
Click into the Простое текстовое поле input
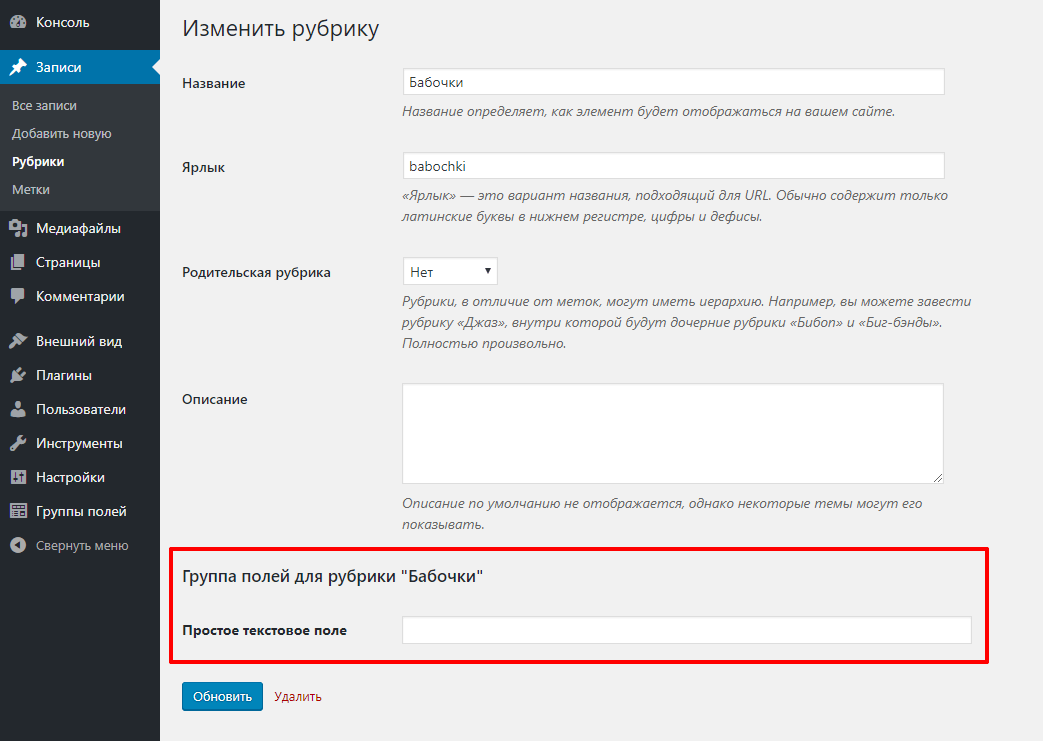tap(686, 630)
